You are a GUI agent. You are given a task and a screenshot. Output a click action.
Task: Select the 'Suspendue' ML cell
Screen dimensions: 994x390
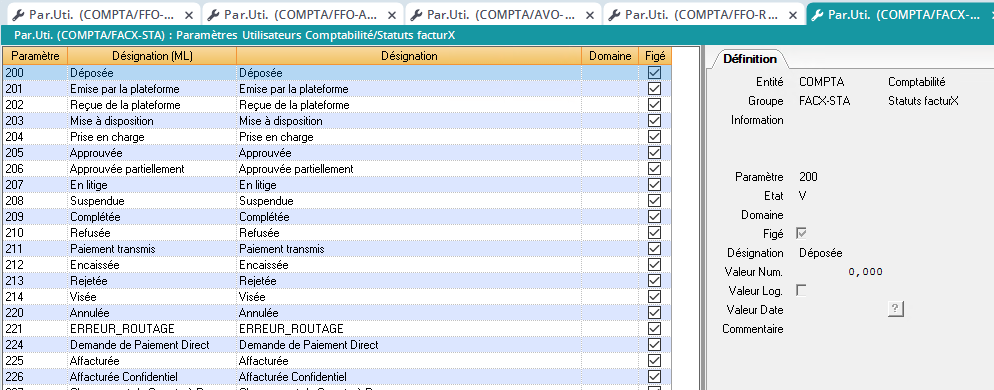point(152,201)
